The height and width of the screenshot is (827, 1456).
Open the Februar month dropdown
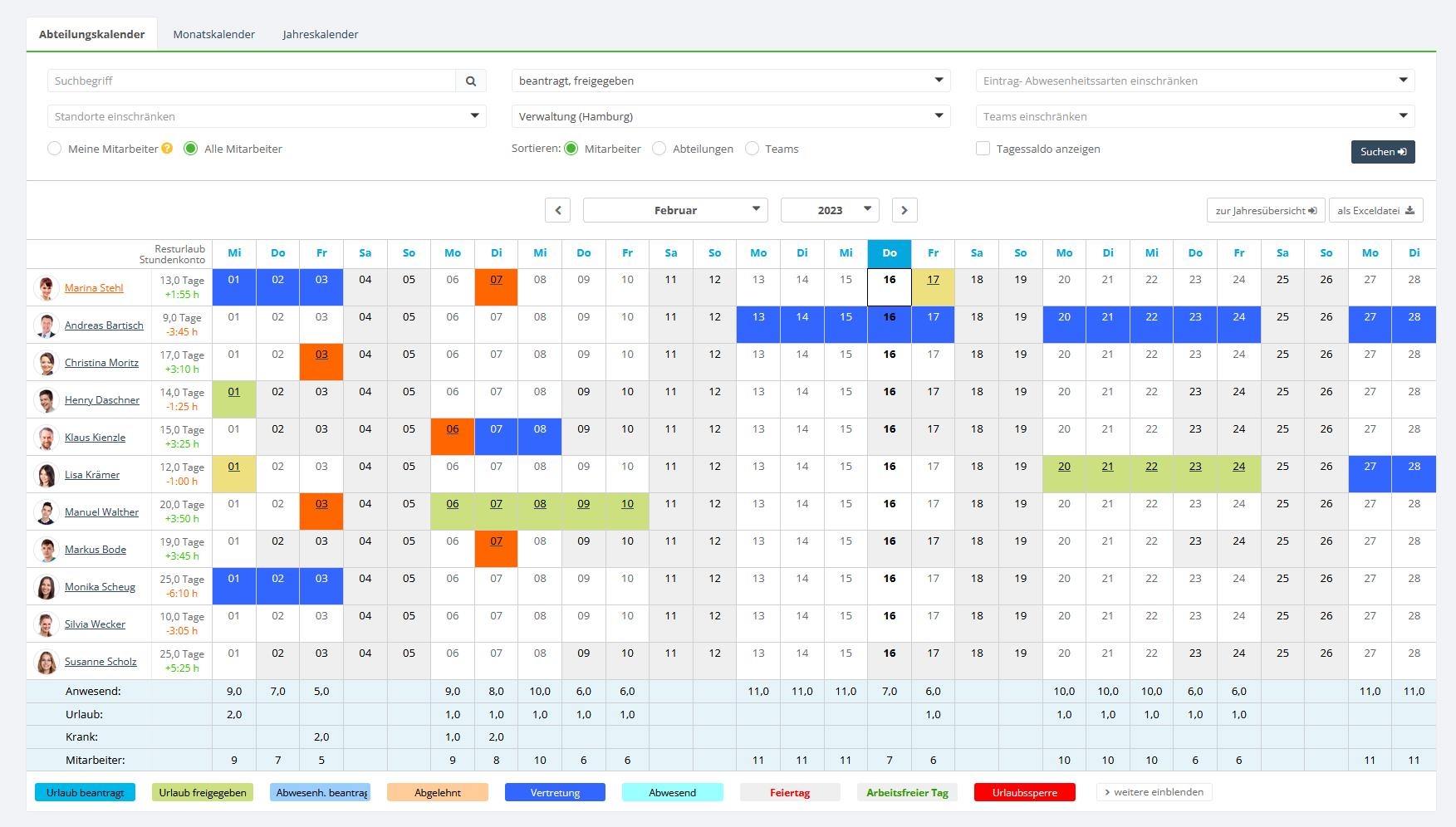(675, 210)
